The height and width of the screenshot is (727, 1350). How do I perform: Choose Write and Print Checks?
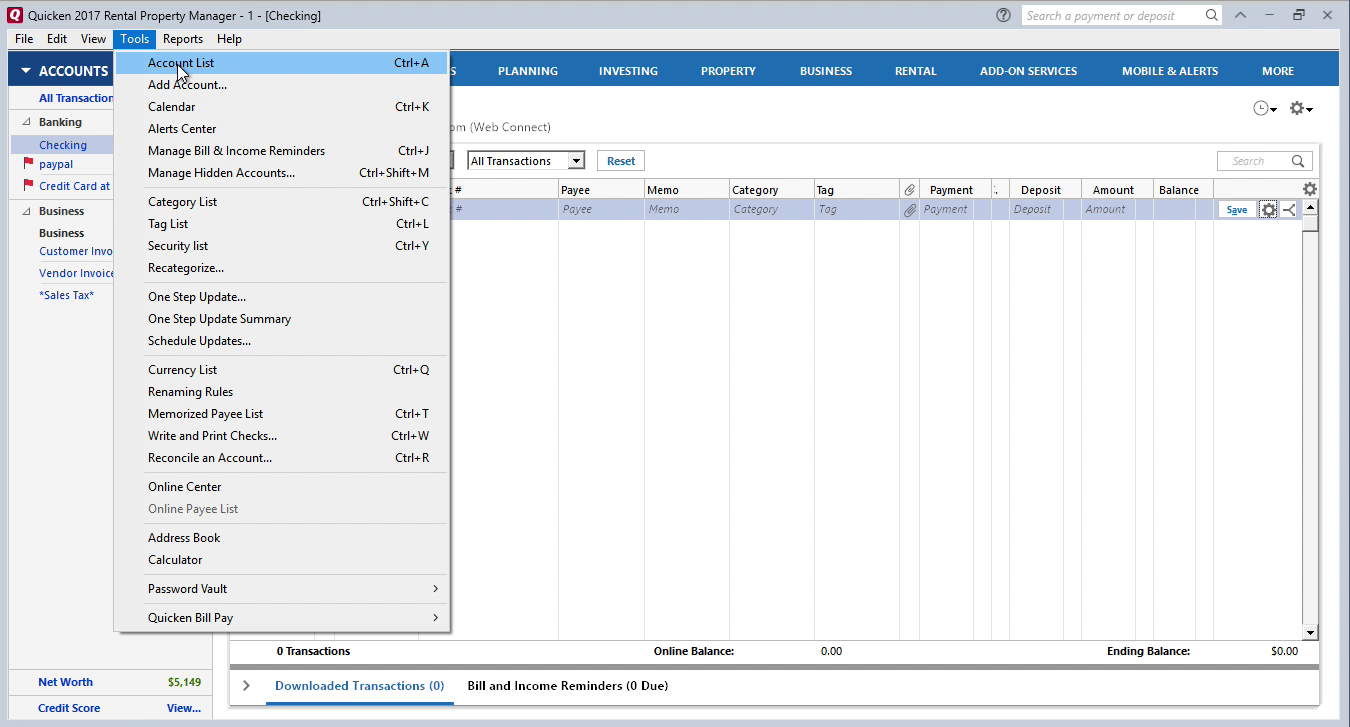(281, 436)
